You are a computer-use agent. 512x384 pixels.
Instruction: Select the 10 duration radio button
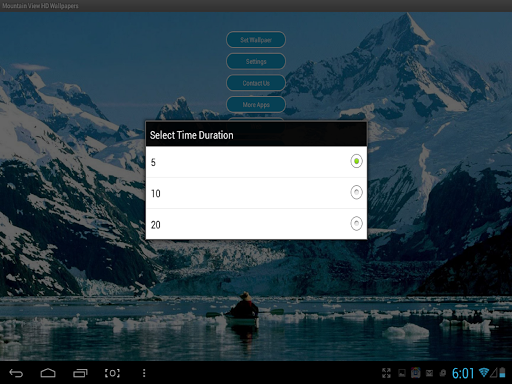pos(356,192)
